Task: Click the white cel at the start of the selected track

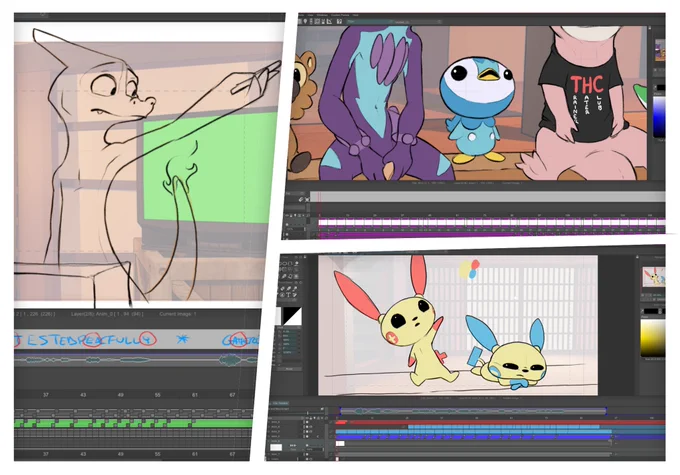Action: pyautogui.click(x=340, y=443)
